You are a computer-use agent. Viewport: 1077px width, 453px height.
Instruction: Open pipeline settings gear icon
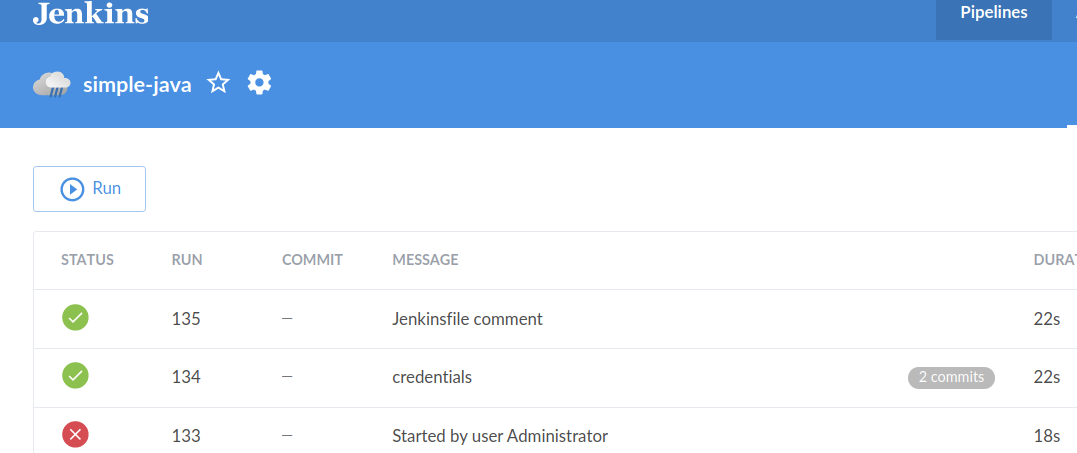(x=259, y=83)
